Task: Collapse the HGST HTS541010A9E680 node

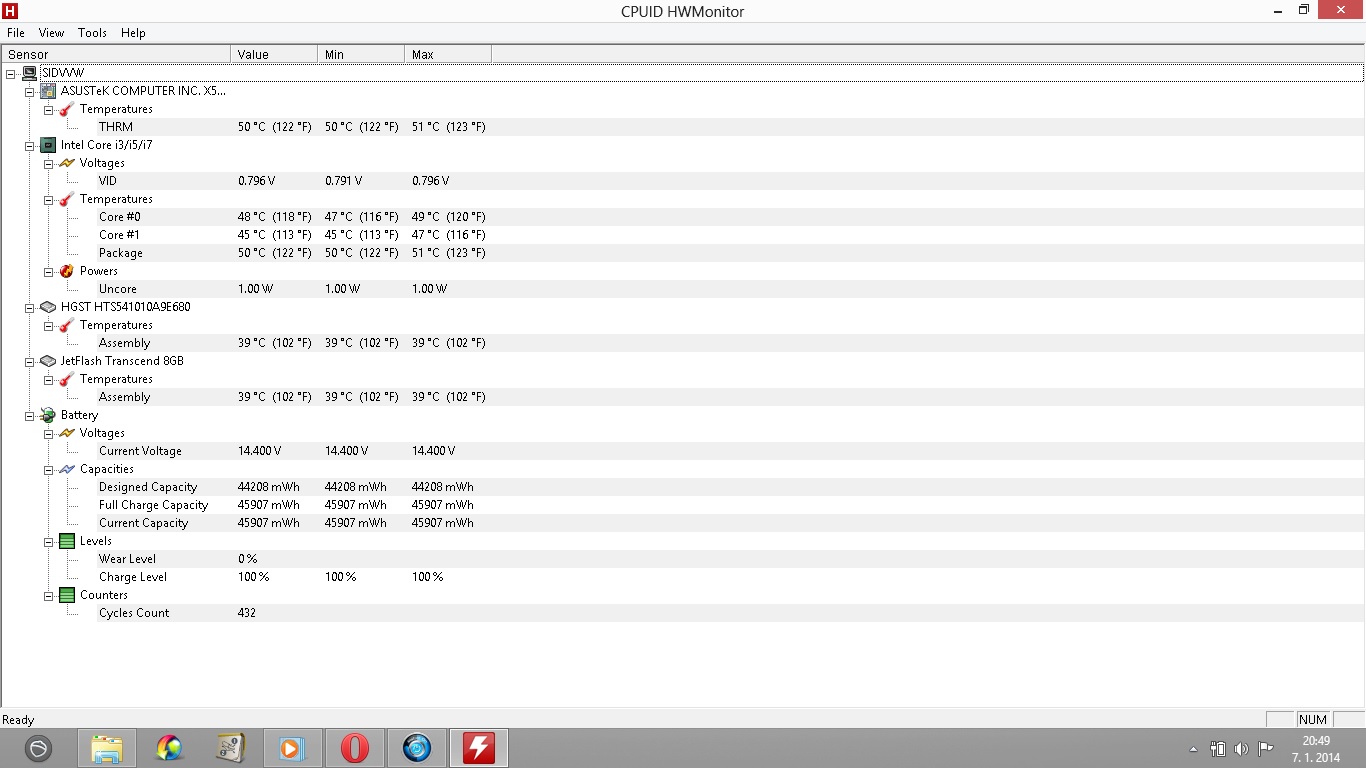Action: tap(29, 307)
